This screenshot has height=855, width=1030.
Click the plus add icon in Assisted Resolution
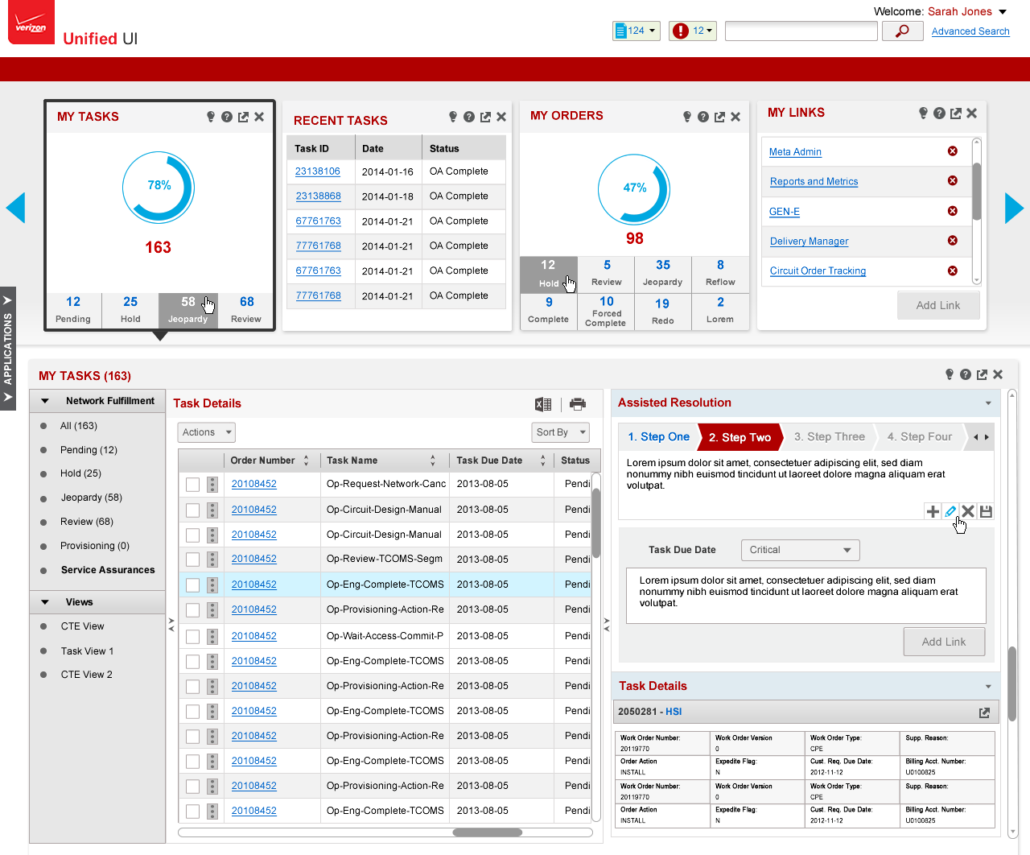pyautogui.click(x=933, y=511)
